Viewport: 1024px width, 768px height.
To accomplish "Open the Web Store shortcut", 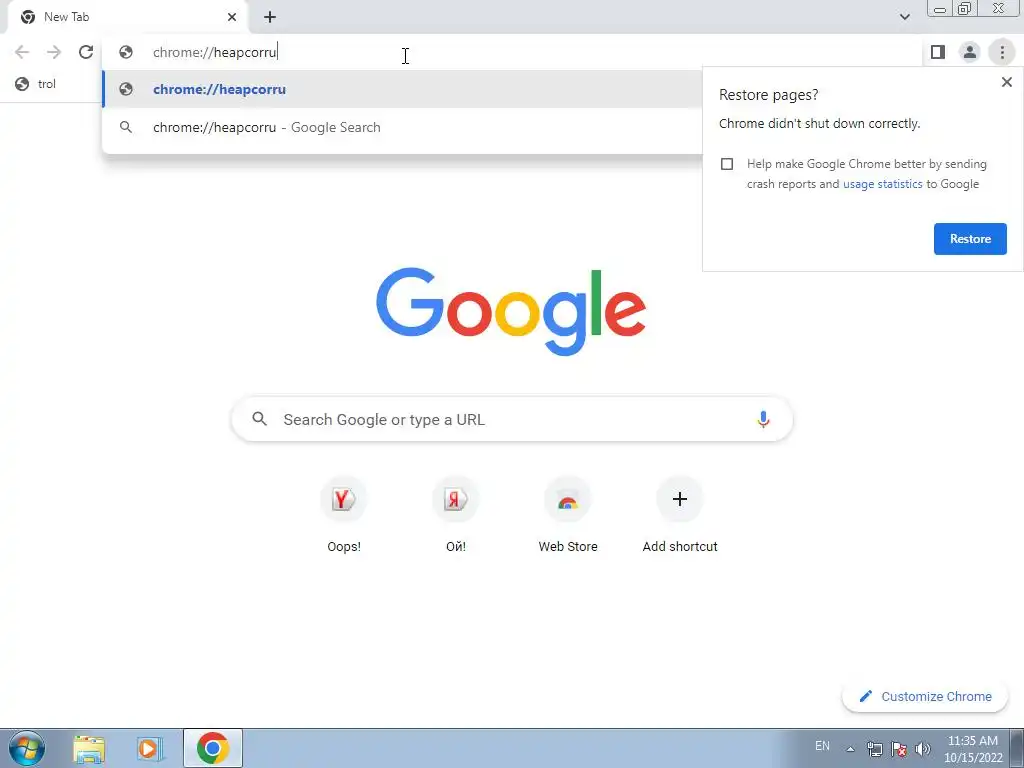I will coord(568,515).
